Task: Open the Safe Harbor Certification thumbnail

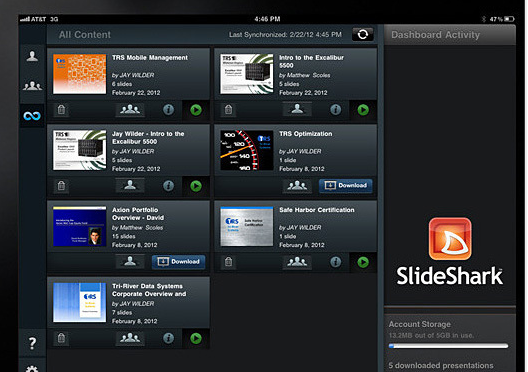Action: tap(246, 226)
